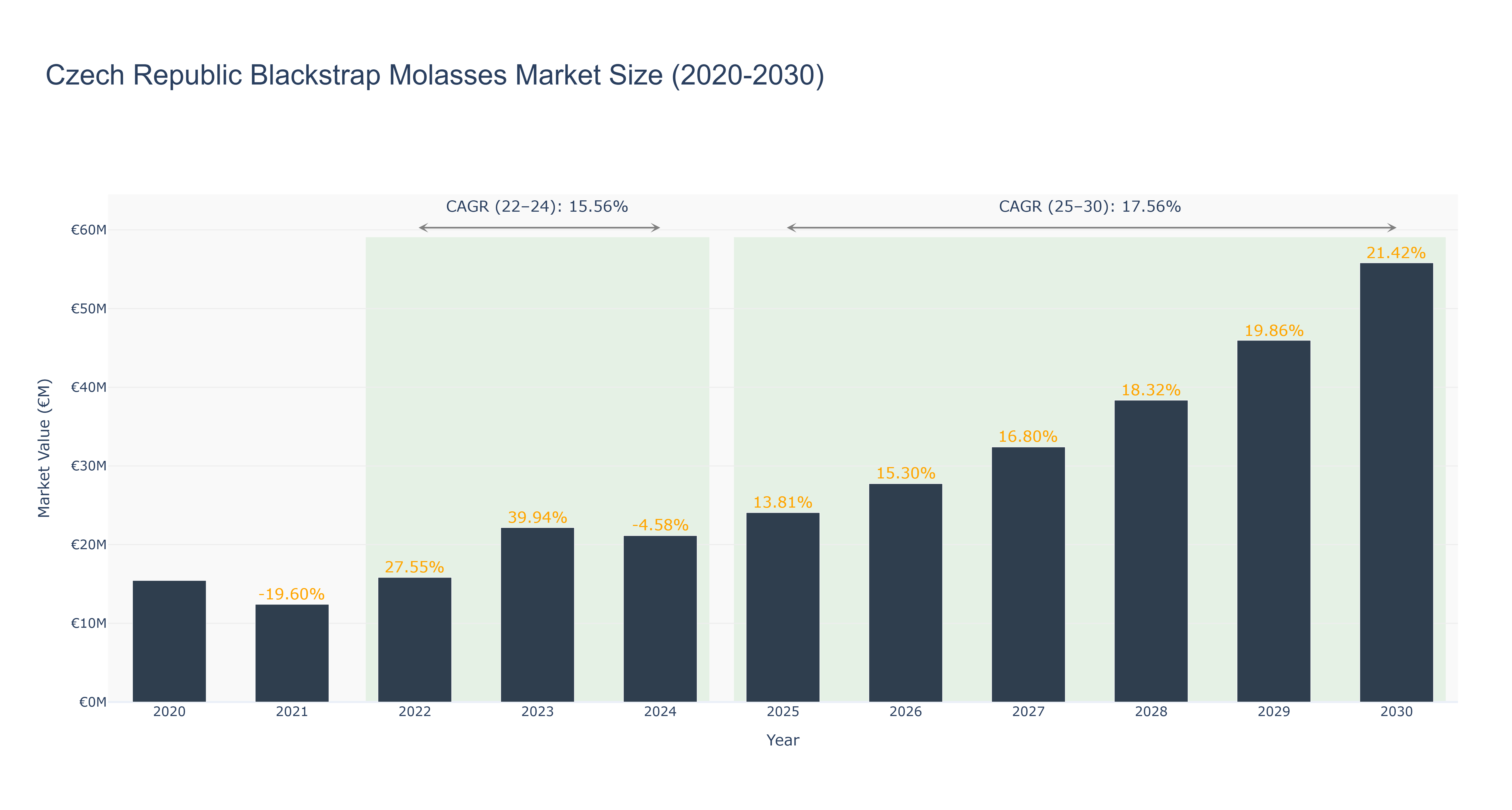Screen dimensions: 1512x810
Task: Select the 2023 market value bar
Action: click(537, 615)
